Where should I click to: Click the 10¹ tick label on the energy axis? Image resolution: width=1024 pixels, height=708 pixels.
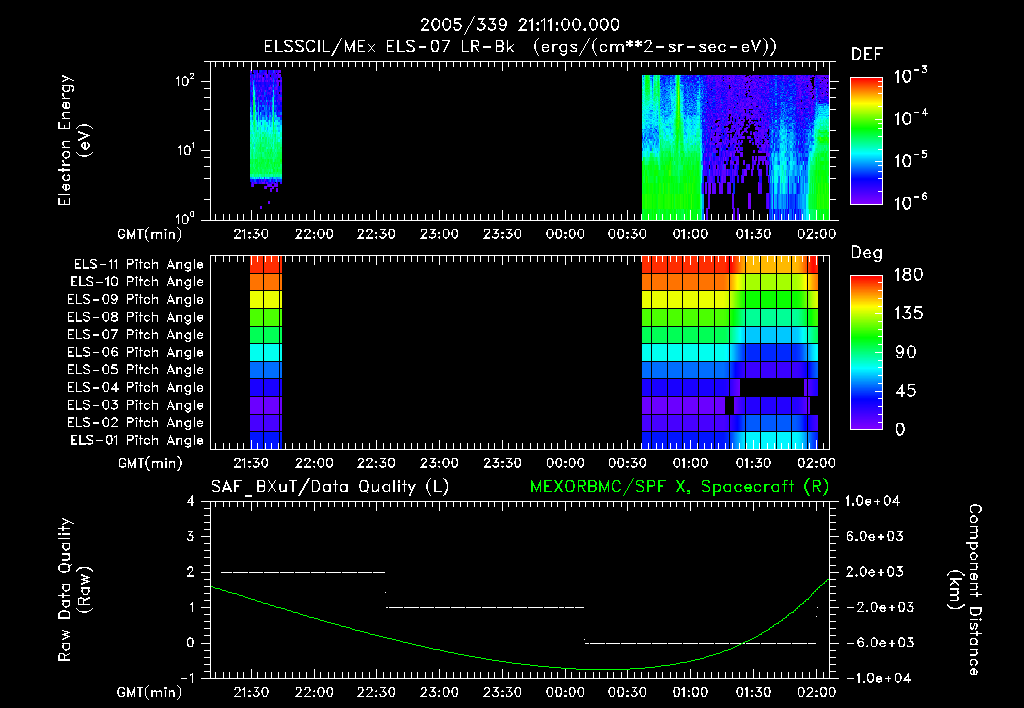[x=186, y=150]
